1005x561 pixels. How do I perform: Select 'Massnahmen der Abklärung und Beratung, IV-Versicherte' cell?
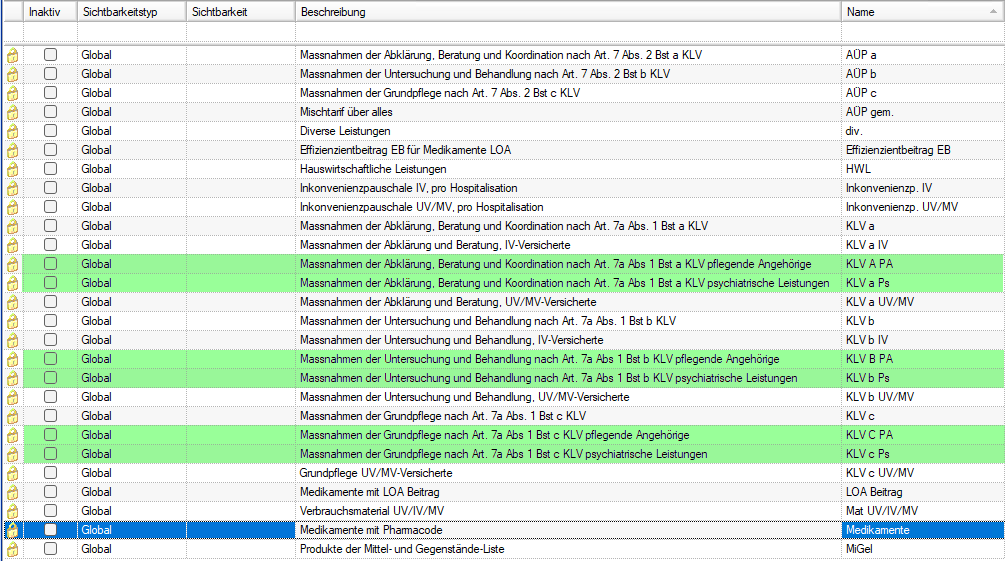[x=568, y=245]
